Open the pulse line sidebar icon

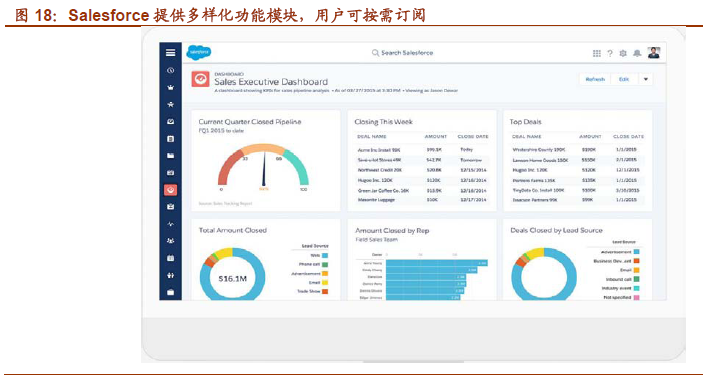click(170, 224)
